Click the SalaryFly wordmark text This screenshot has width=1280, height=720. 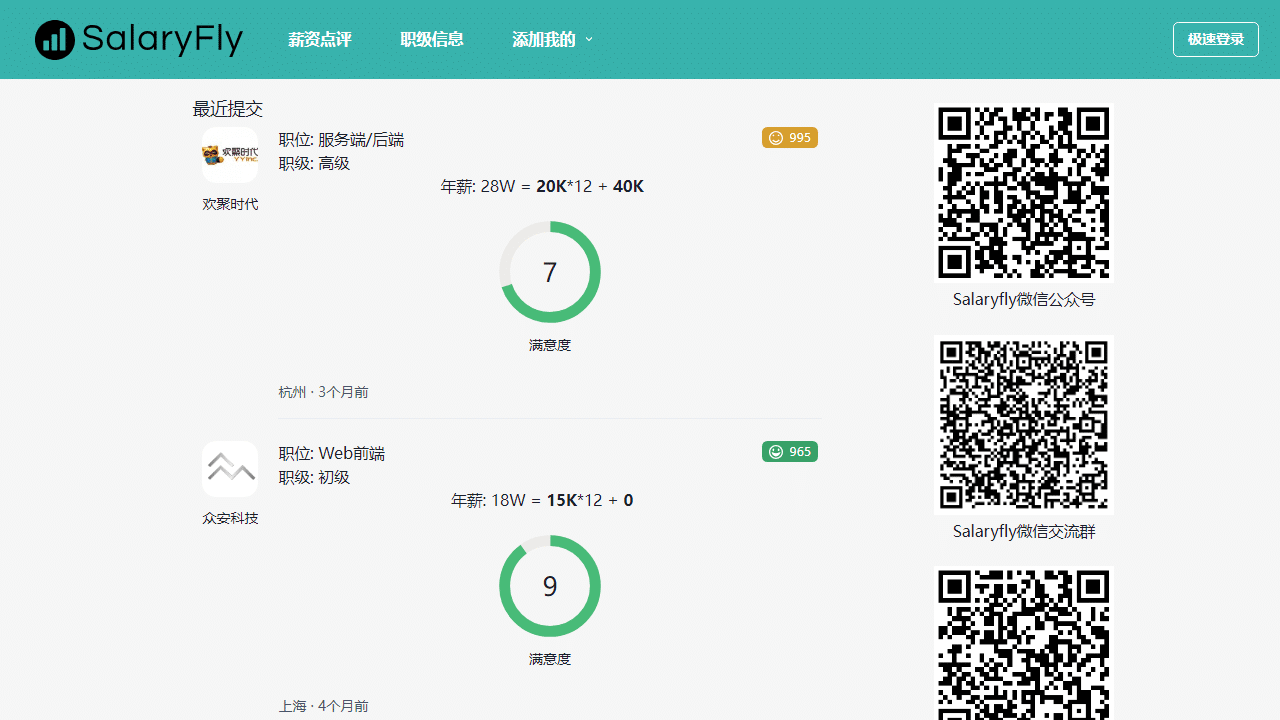(162, 40)
